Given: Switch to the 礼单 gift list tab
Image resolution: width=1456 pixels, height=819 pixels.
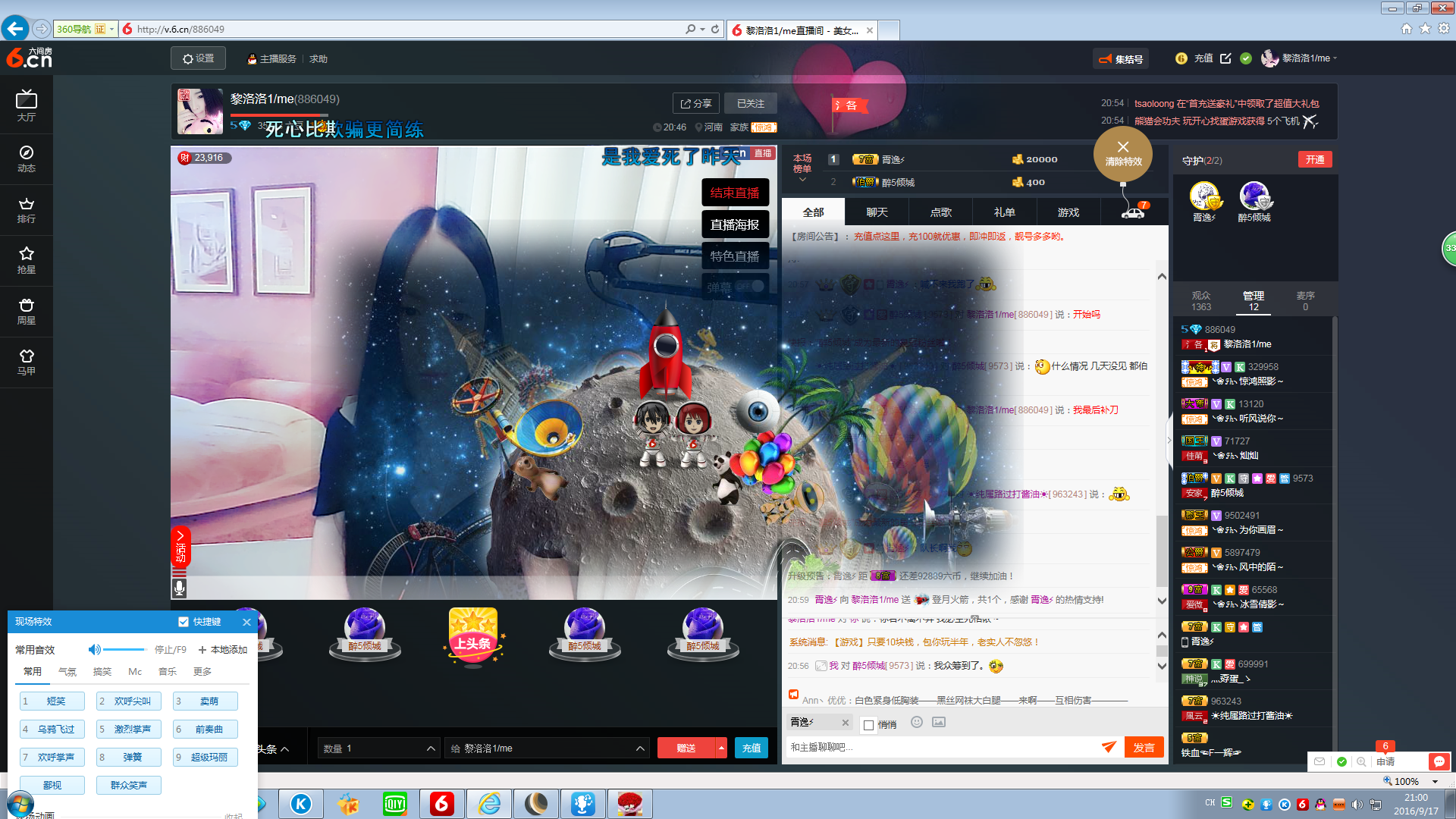Looking at the screenshot, I should pos(1005,212).
